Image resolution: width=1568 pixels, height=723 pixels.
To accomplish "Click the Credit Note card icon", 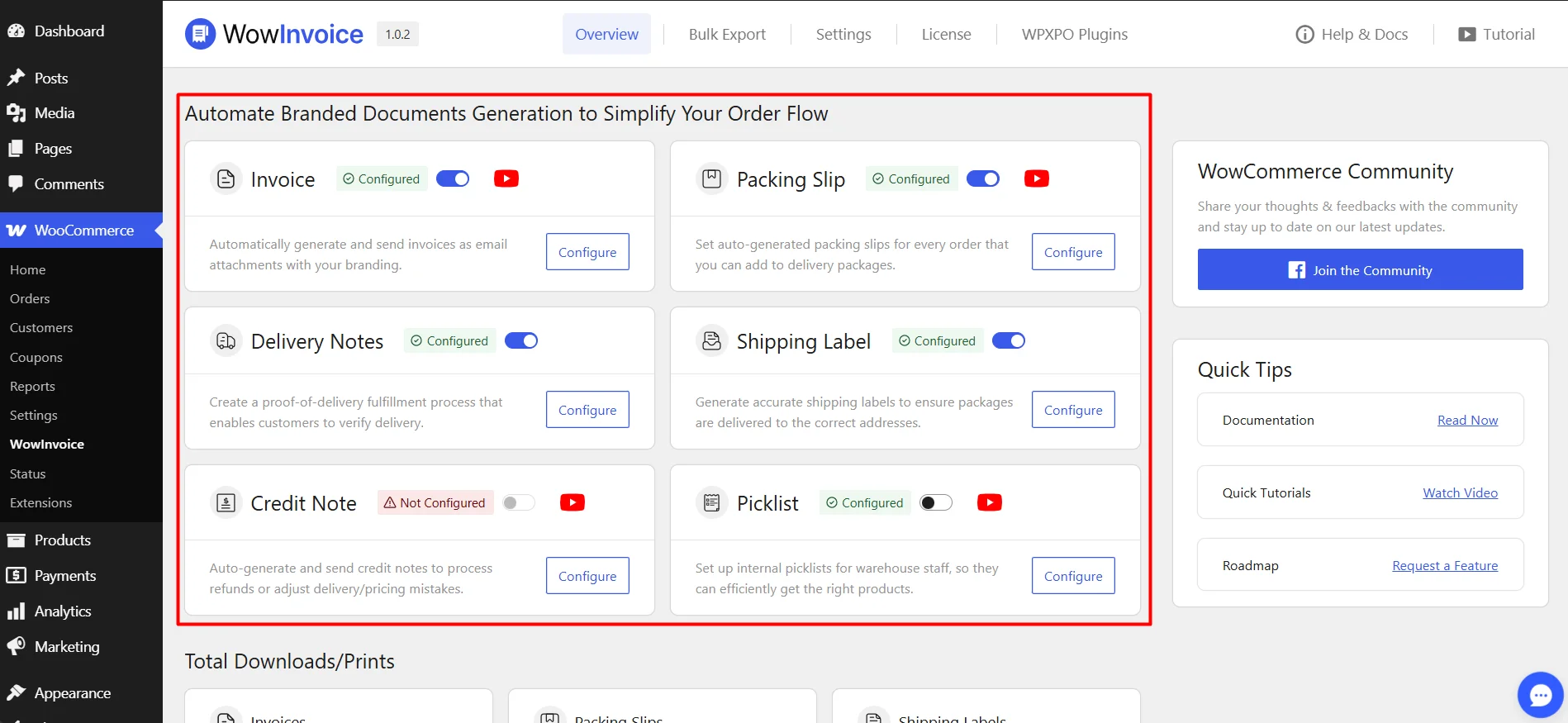I will click(226, 502).
